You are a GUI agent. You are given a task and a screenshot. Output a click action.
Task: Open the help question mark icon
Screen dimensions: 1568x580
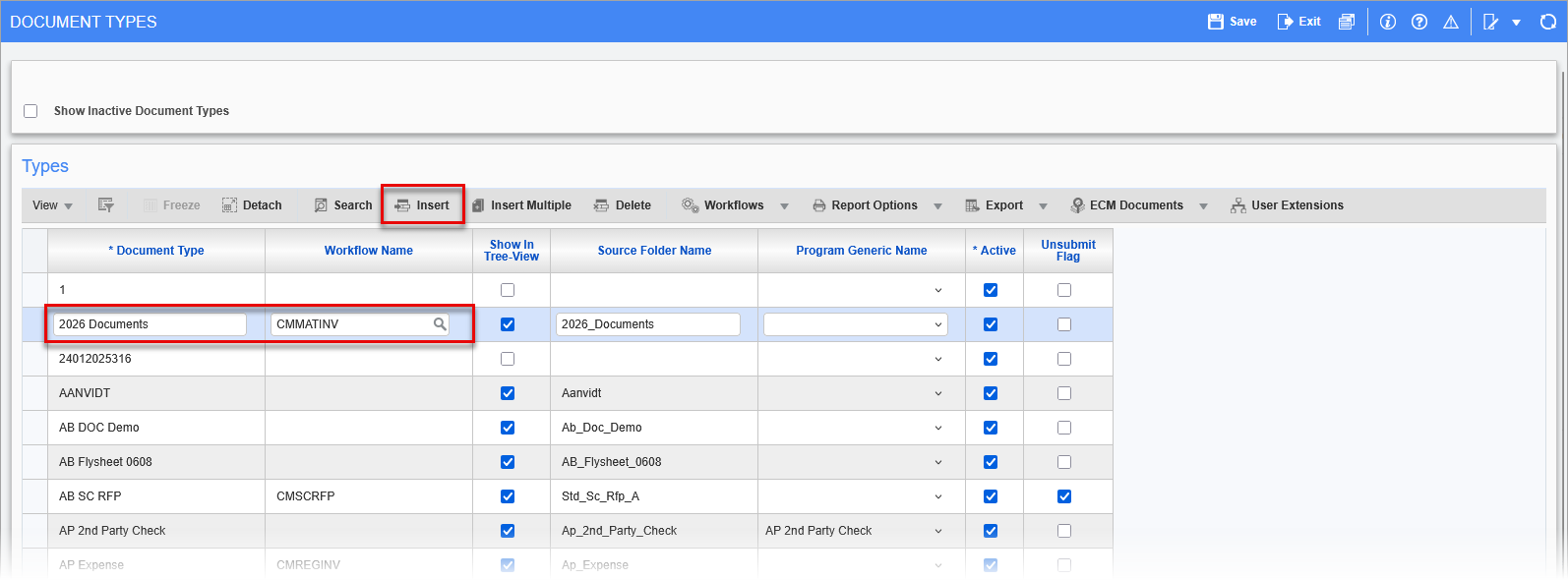tap(1419, 22)
